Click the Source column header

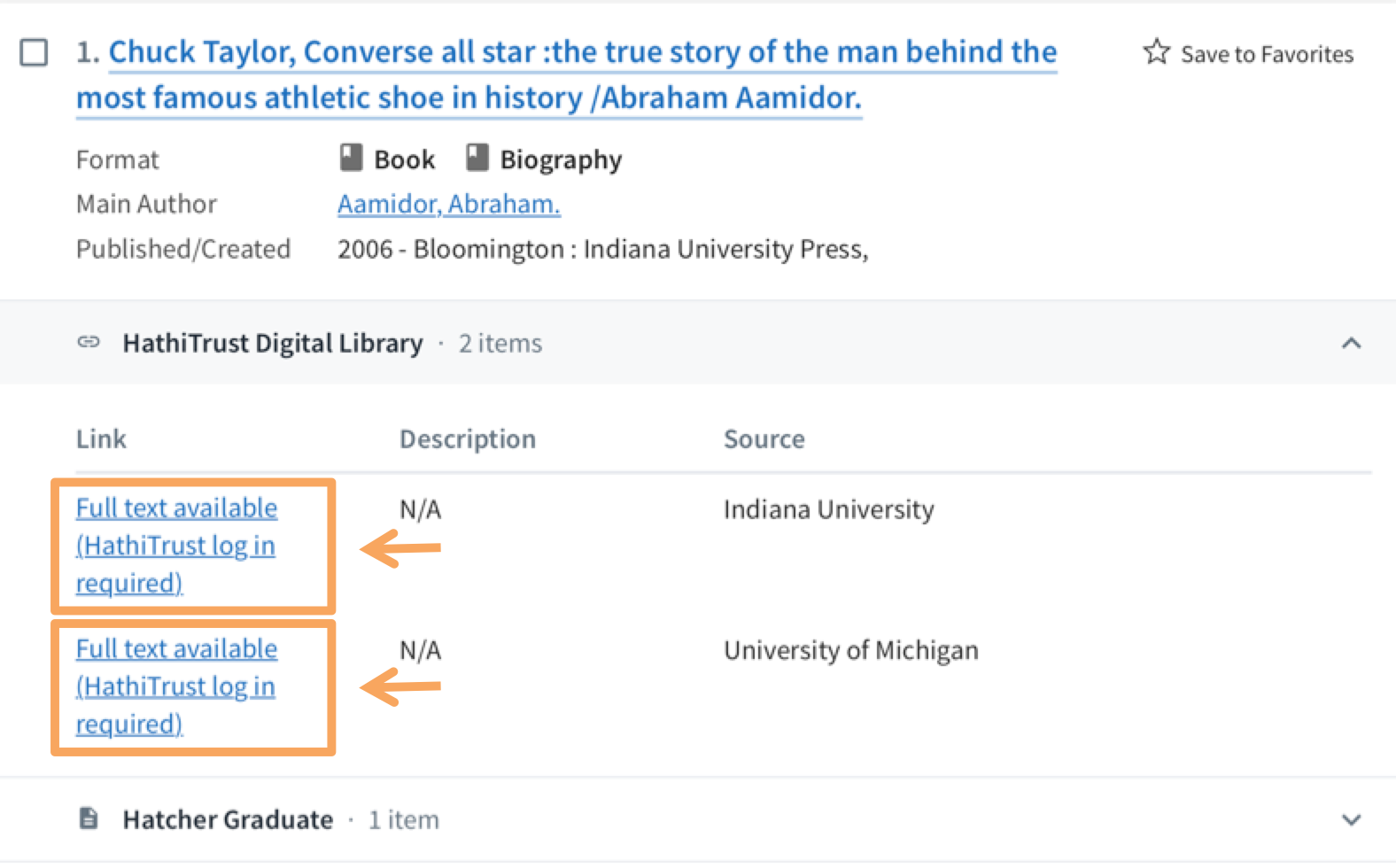[764, 438]
